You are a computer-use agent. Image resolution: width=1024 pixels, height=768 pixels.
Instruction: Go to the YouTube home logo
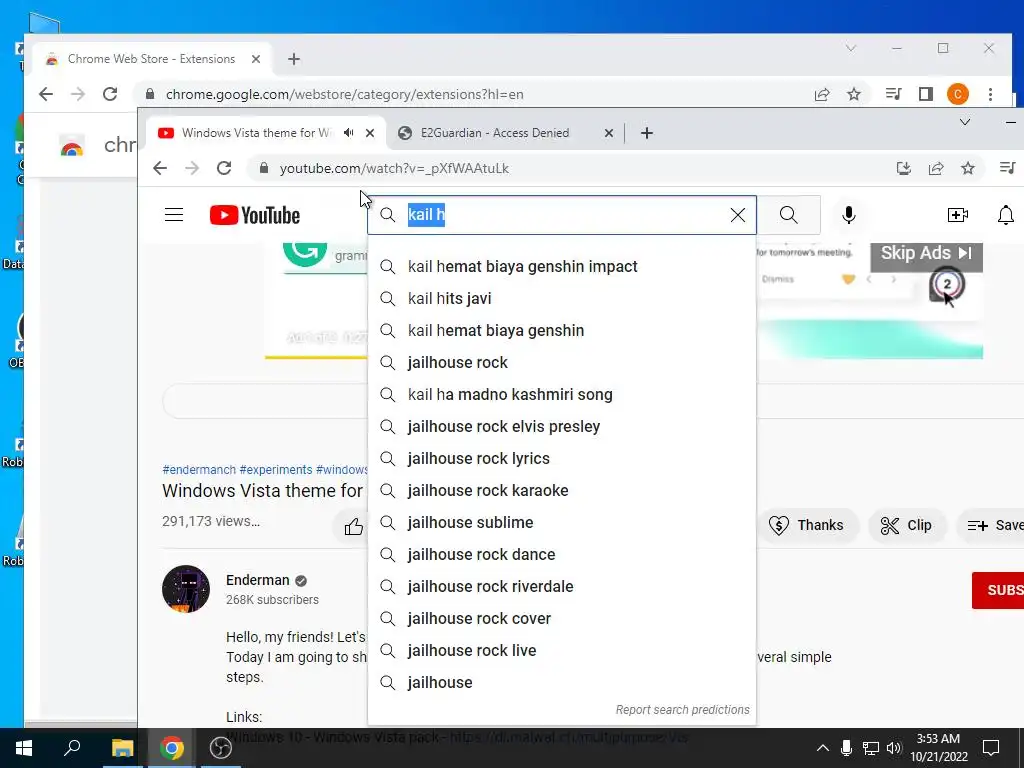click(x=255, y=215)
